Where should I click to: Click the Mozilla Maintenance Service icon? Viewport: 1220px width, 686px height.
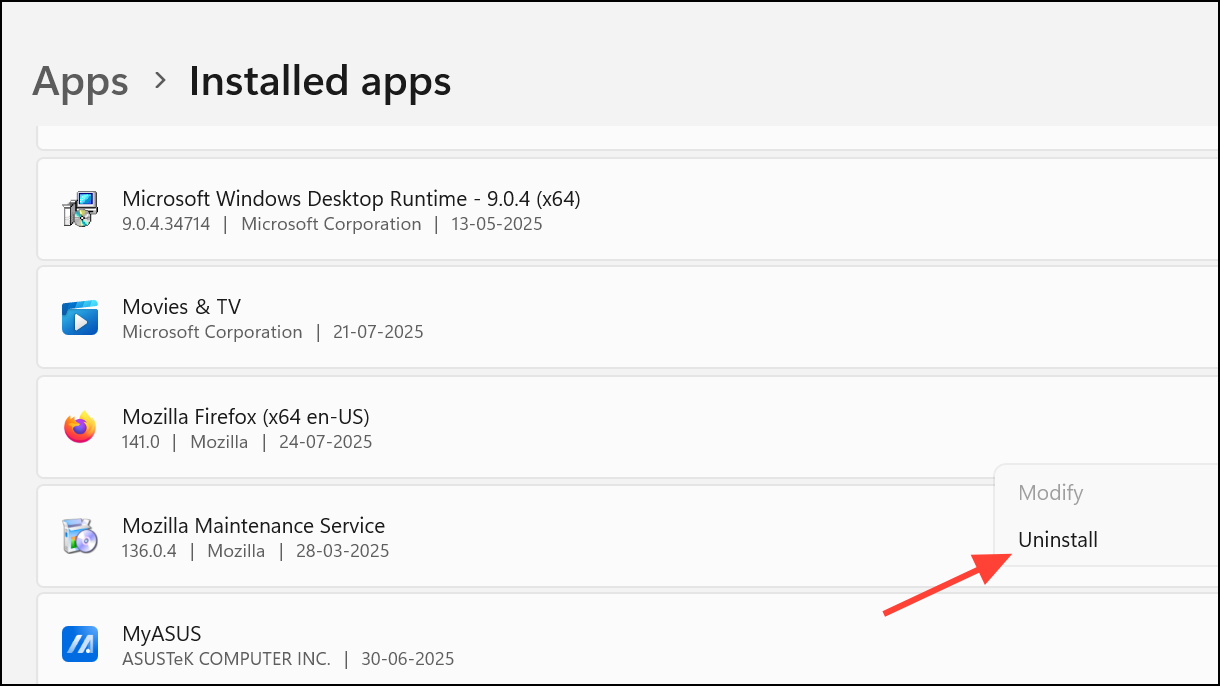pos(80,536)
